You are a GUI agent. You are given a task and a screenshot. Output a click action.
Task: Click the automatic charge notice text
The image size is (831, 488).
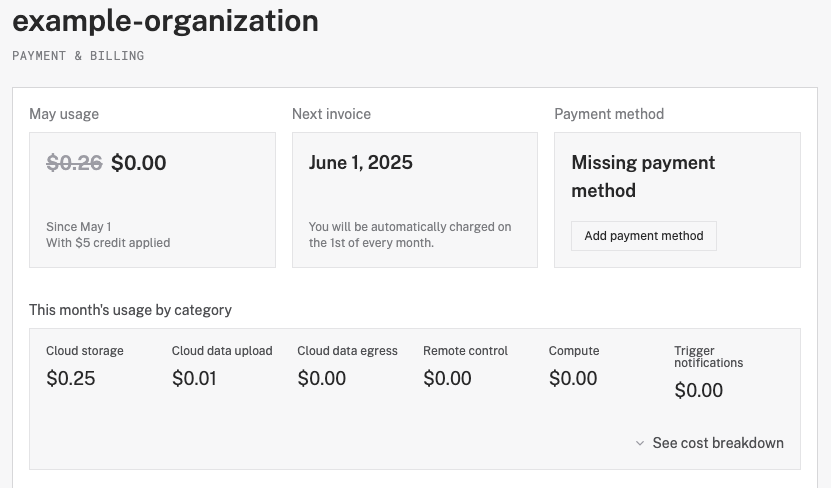click(410, 235)
